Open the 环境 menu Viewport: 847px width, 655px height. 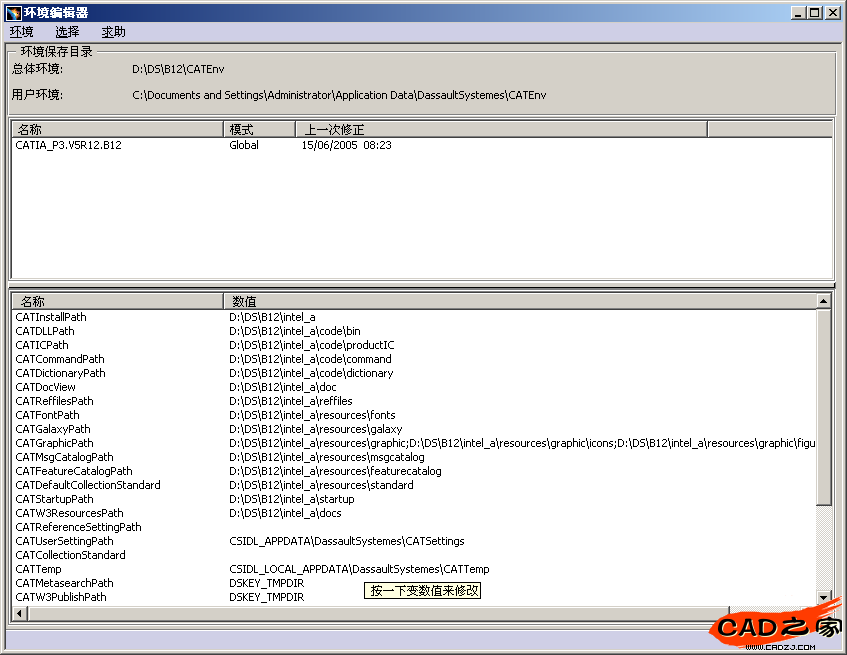pyautogui.click(x=21, y=32)
